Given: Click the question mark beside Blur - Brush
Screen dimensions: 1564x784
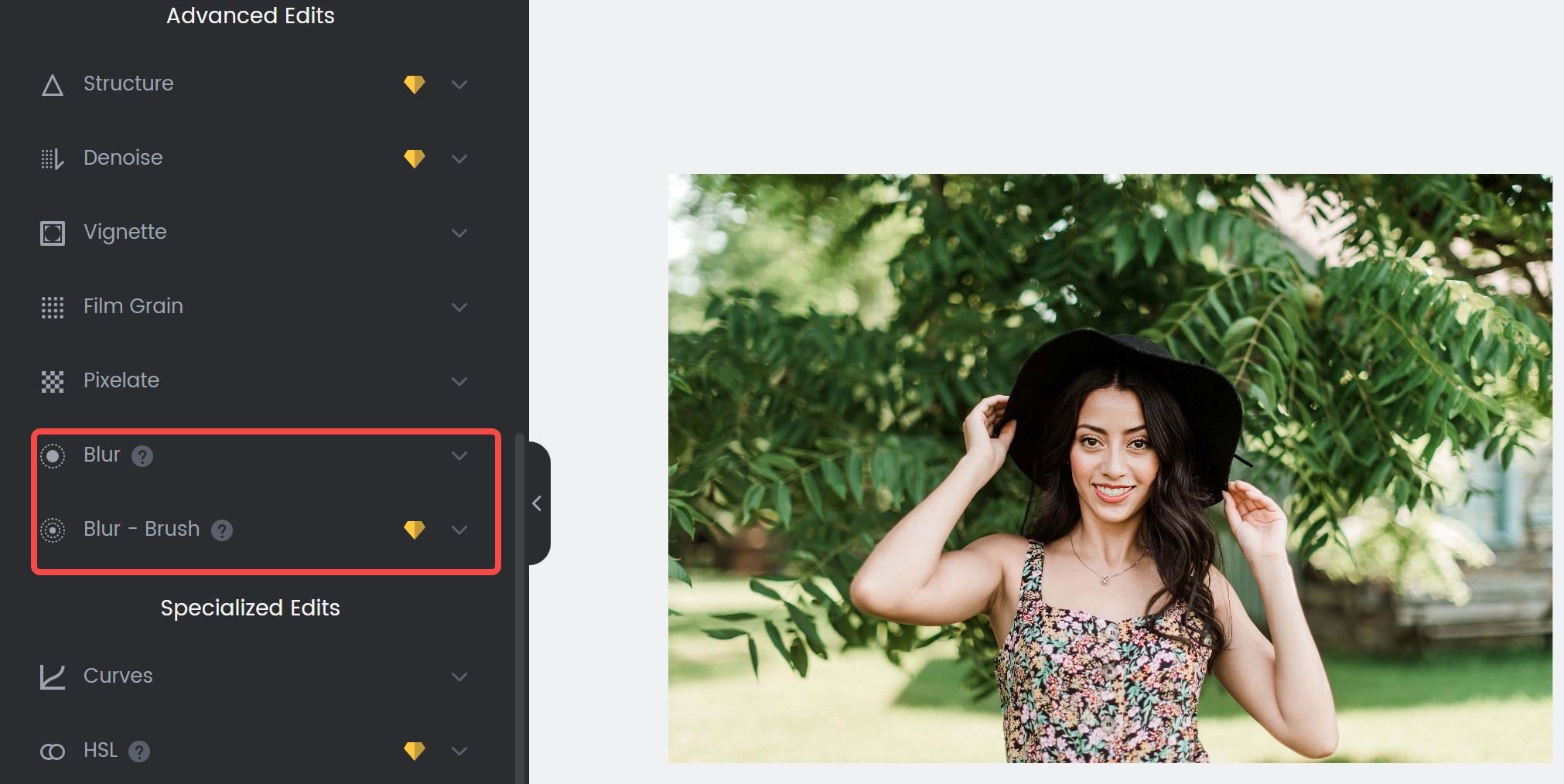Looking at the screenshot, I should point(222,530).
